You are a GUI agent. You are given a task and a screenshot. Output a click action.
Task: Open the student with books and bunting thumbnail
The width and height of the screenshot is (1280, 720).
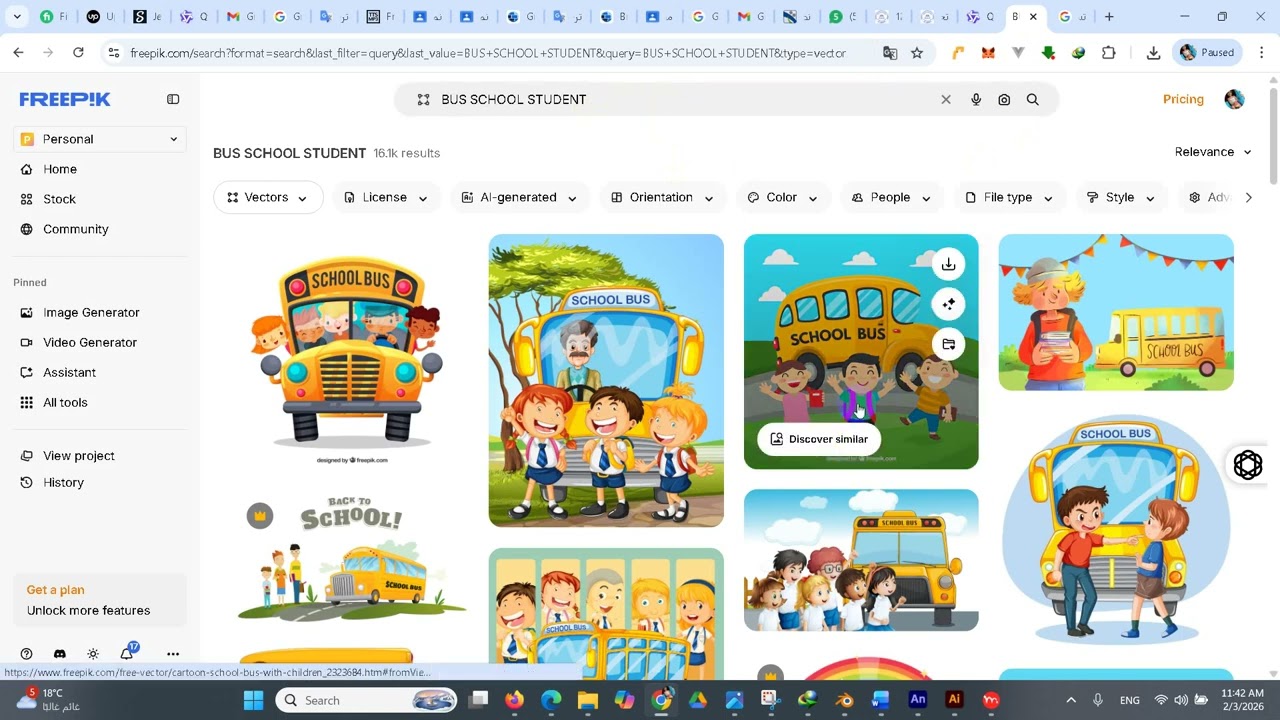[x=1116, y=312]
